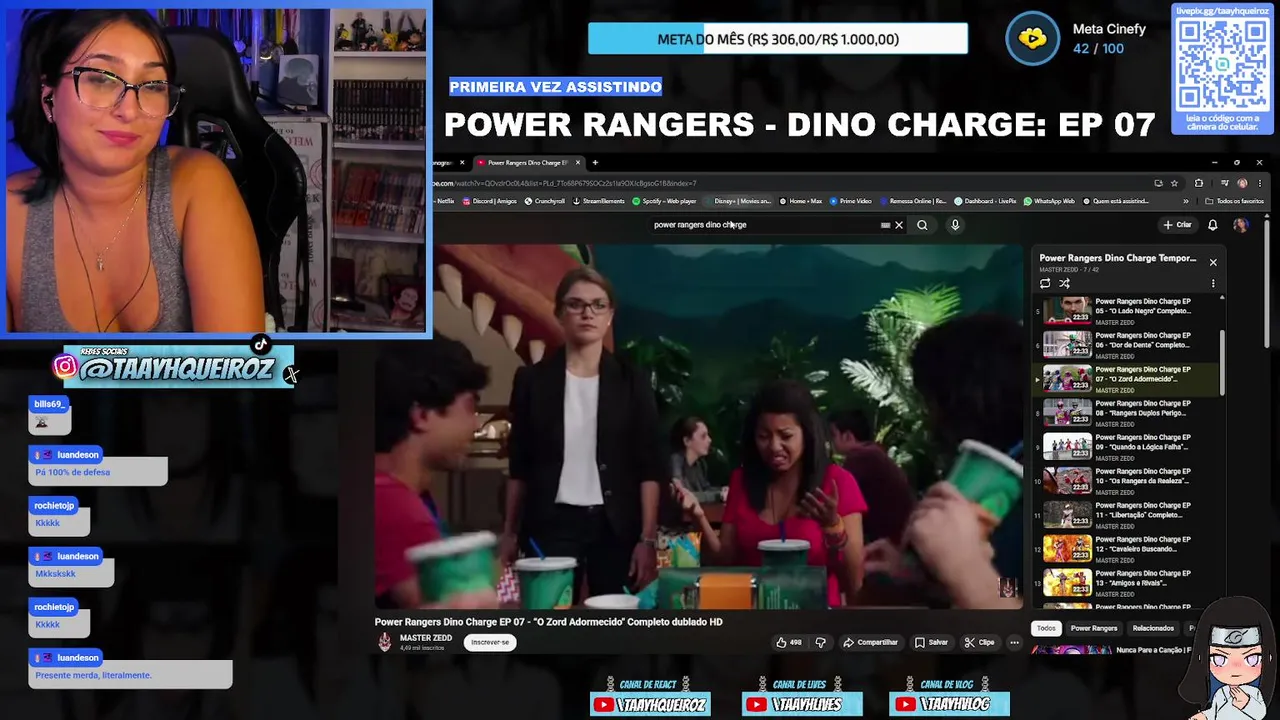Image resolution: width=1280 pixels, height=720 pixels.
Task: Select the Relacionados filter chip
Action: (1153, 628)
